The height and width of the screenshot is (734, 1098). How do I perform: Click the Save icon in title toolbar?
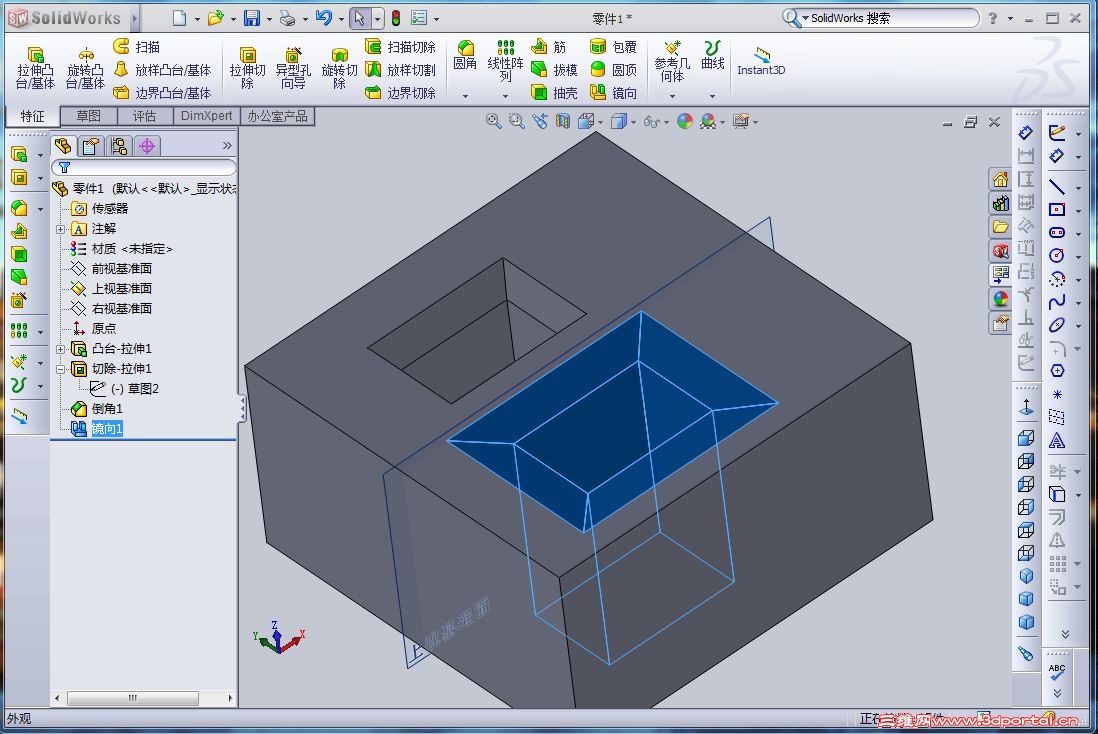point(251,18)
